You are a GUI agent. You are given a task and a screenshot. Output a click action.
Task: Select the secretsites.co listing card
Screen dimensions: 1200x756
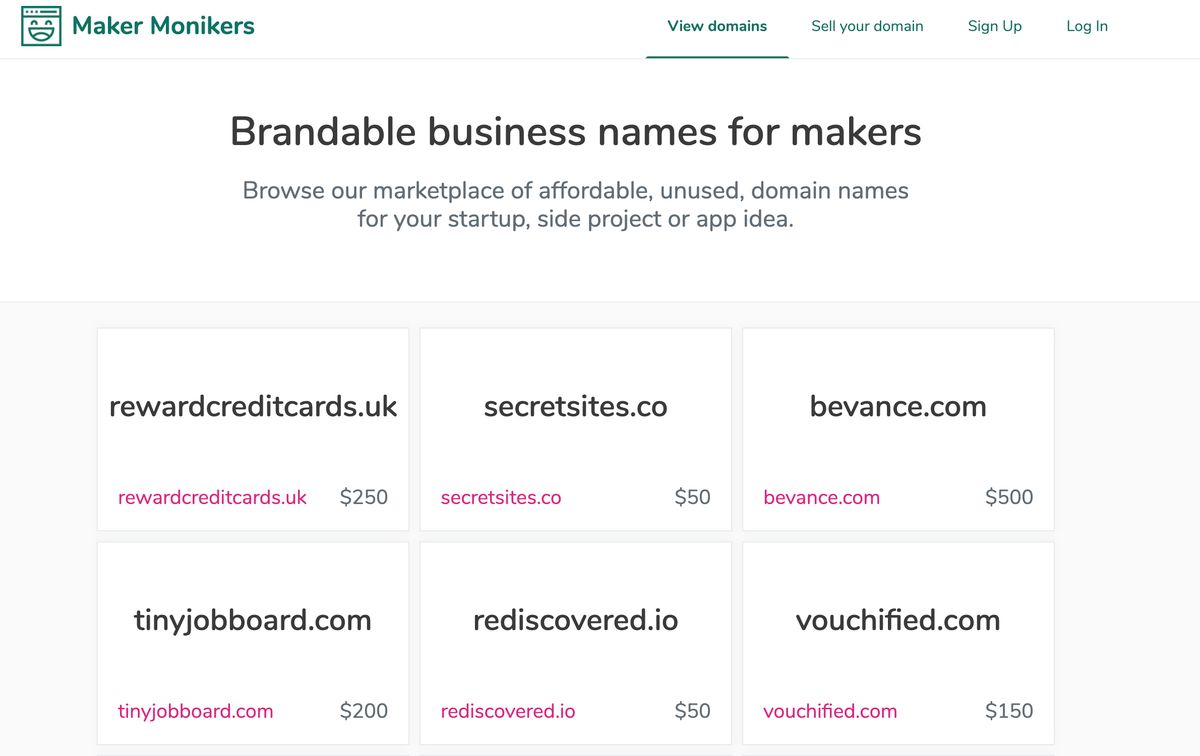pos(575,407)
